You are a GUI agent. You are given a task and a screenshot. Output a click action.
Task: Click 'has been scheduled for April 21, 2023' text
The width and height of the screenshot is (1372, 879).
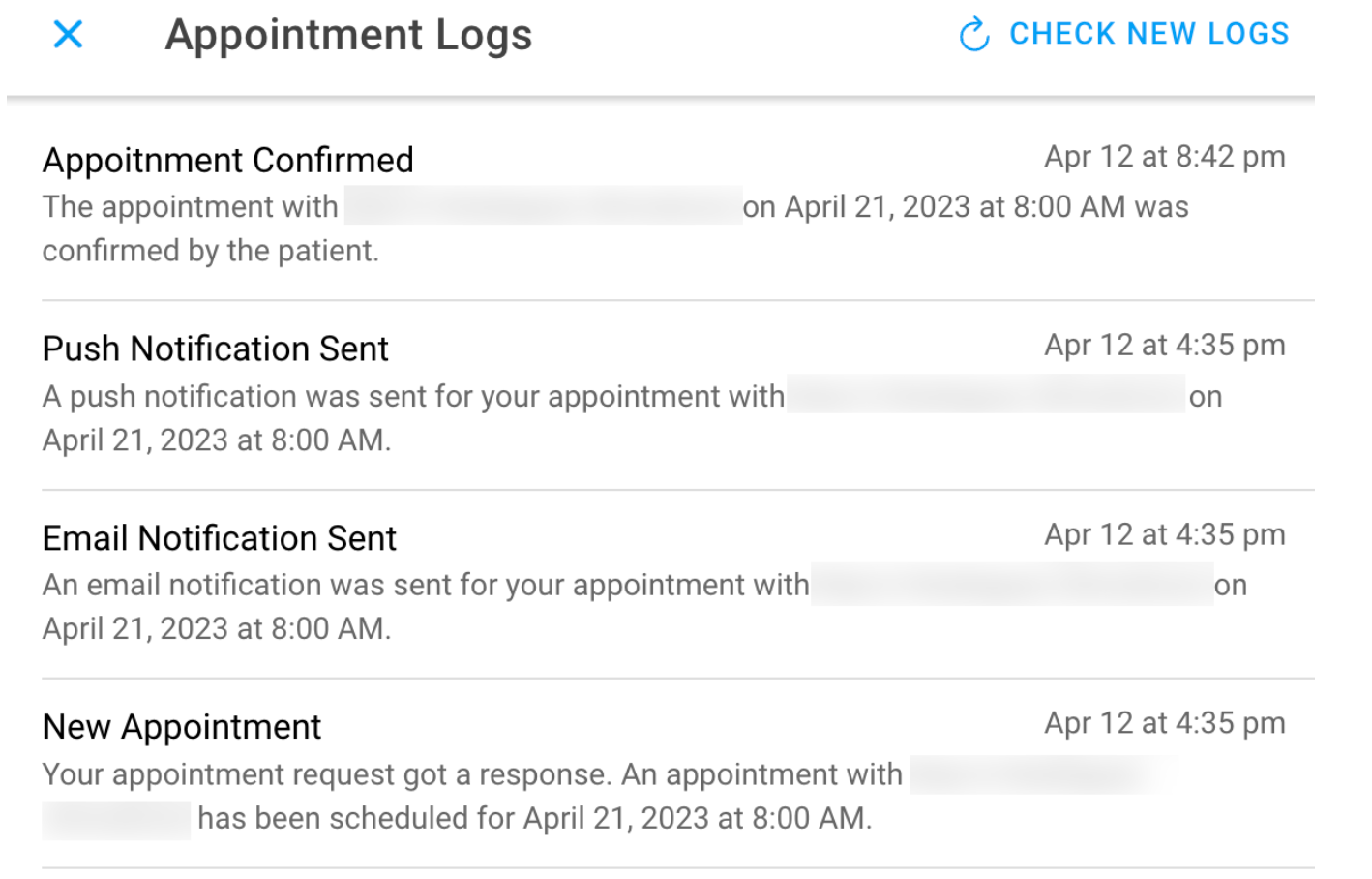coord(534,819)
